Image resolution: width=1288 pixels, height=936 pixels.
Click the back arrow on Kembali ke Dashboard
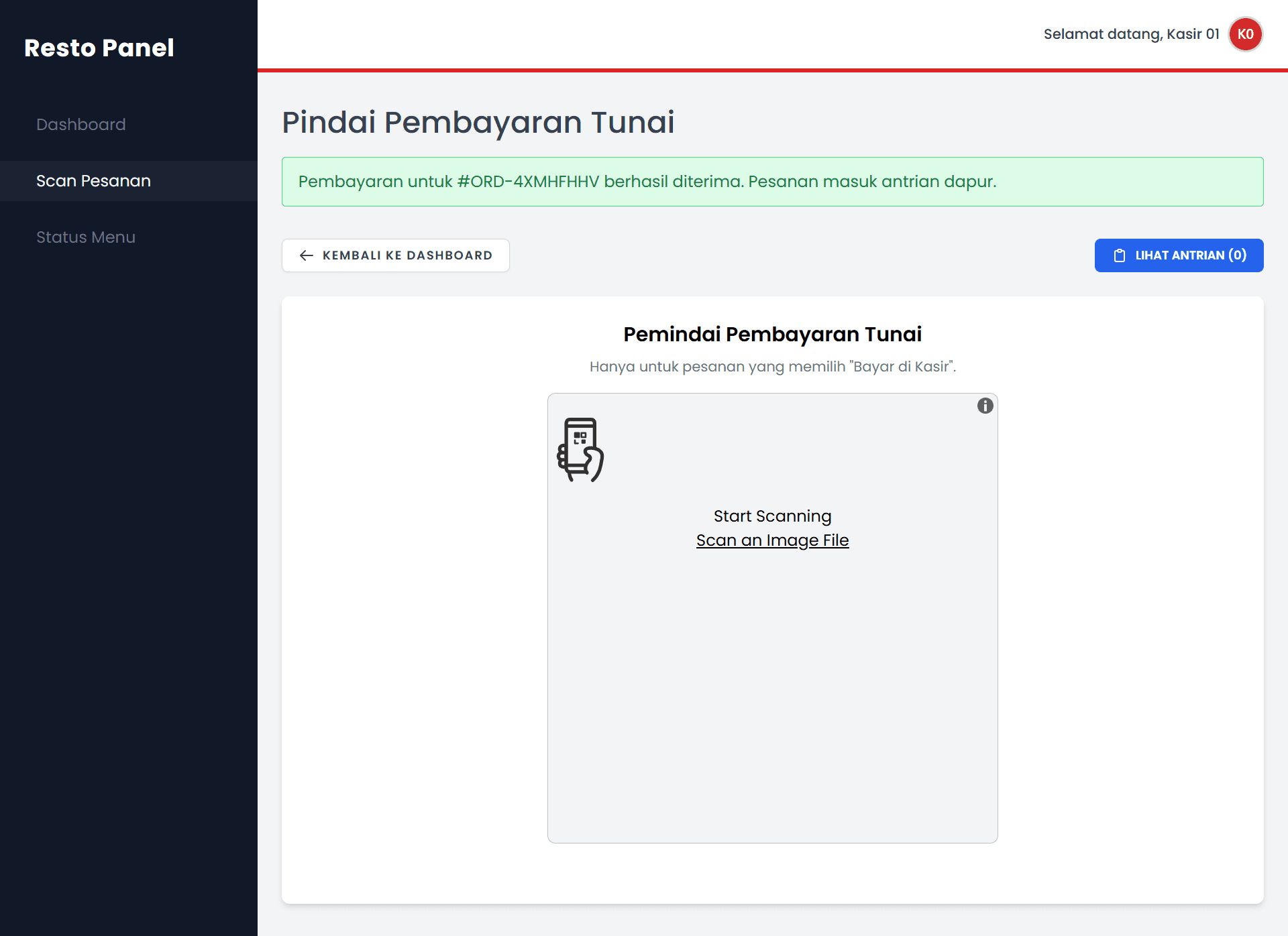click(307, 255)
